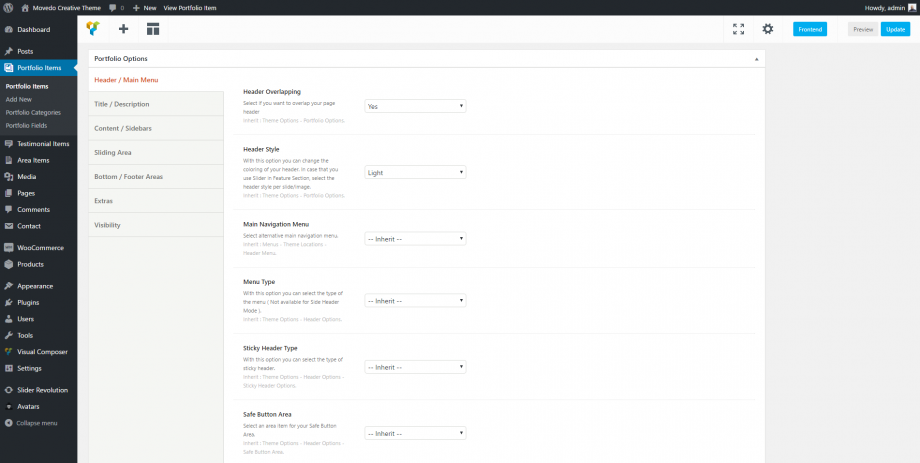Expand the Main Navigation Menu dropdown
Viewport: 920px width, 463px height.
click(x=415, y=239)
